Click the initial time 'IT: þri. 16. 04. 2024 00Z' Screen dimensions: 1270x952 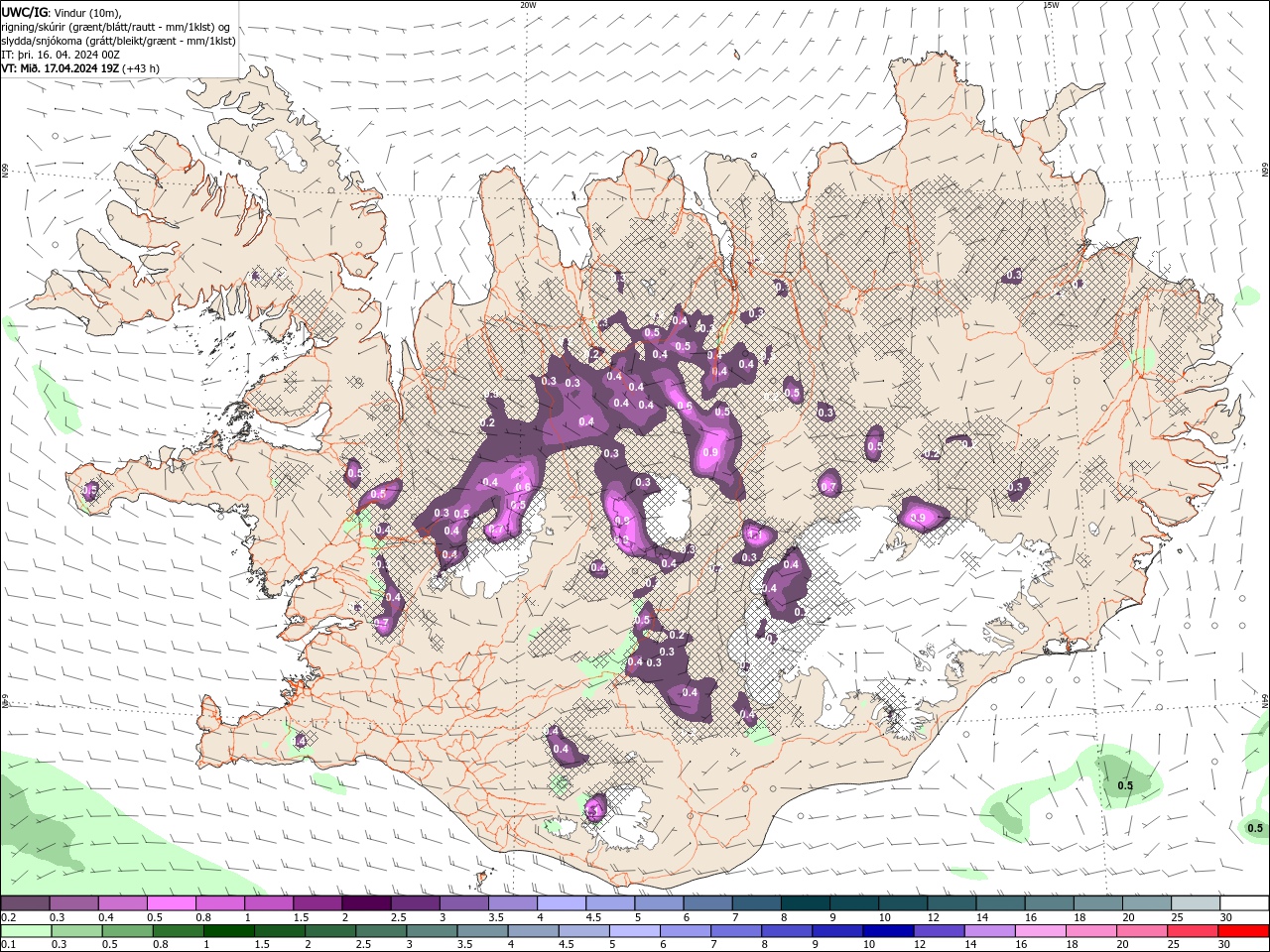(x=62, y=55)
